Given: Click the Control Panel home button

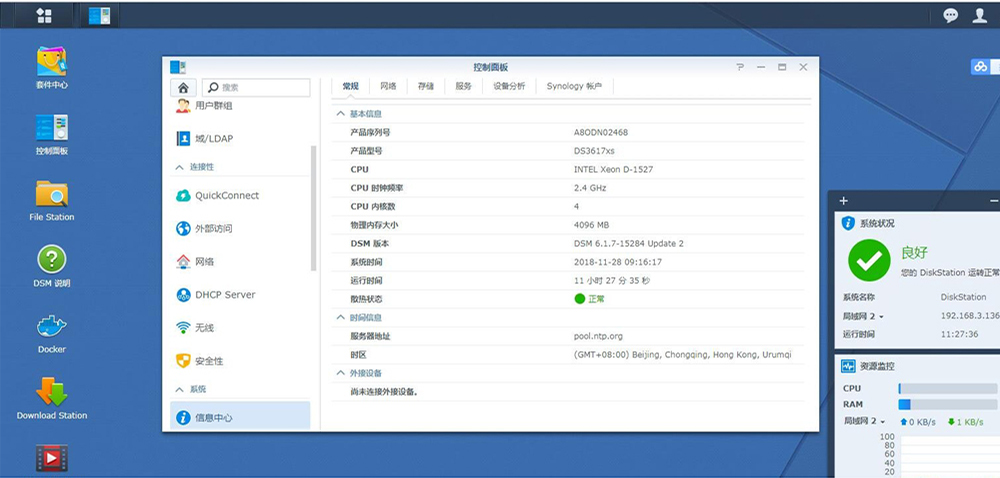Looking at the screenshot, I should click(x=183, y=88).
